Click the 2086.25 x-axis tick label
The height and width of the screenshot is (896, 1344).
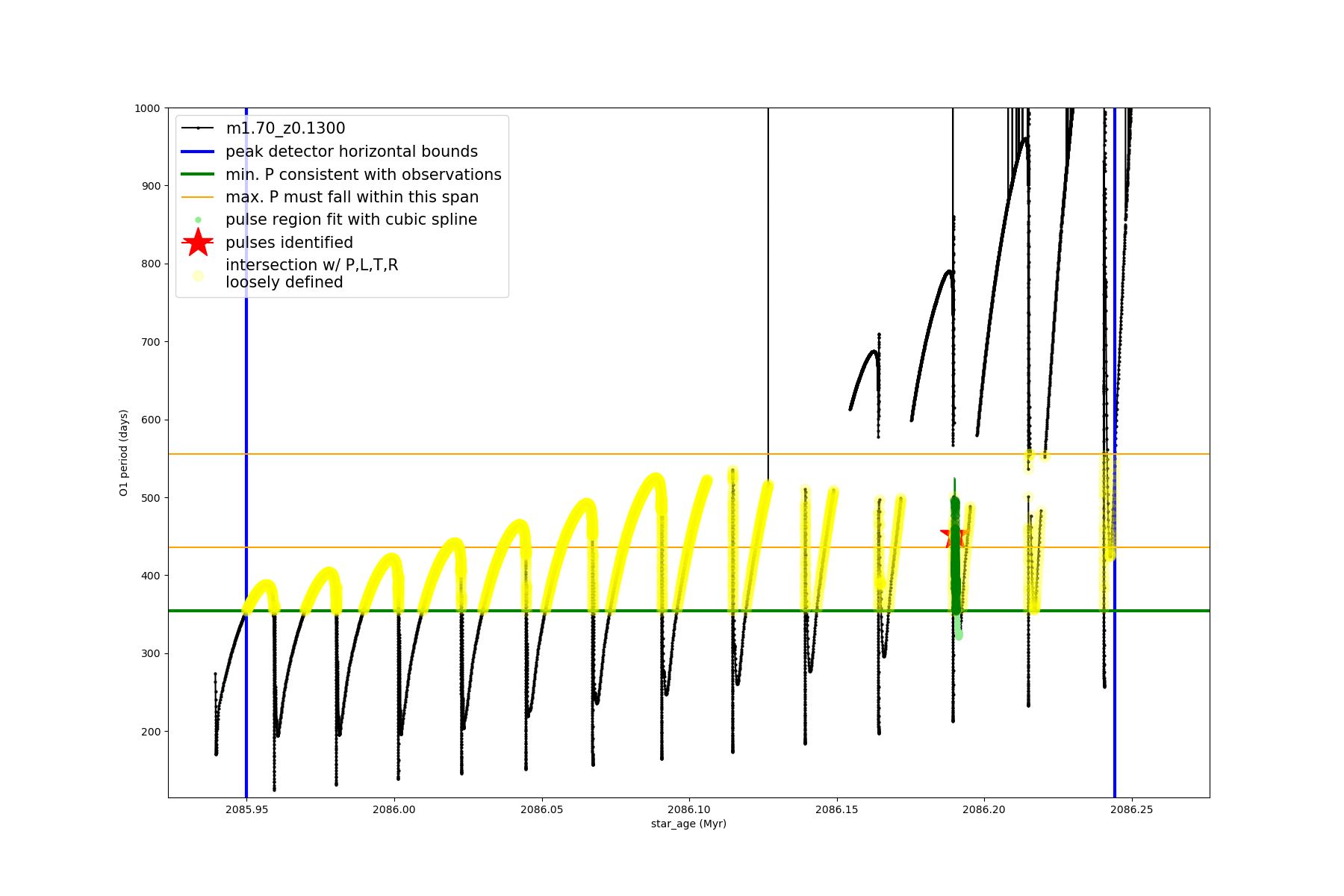(1132, 809)
